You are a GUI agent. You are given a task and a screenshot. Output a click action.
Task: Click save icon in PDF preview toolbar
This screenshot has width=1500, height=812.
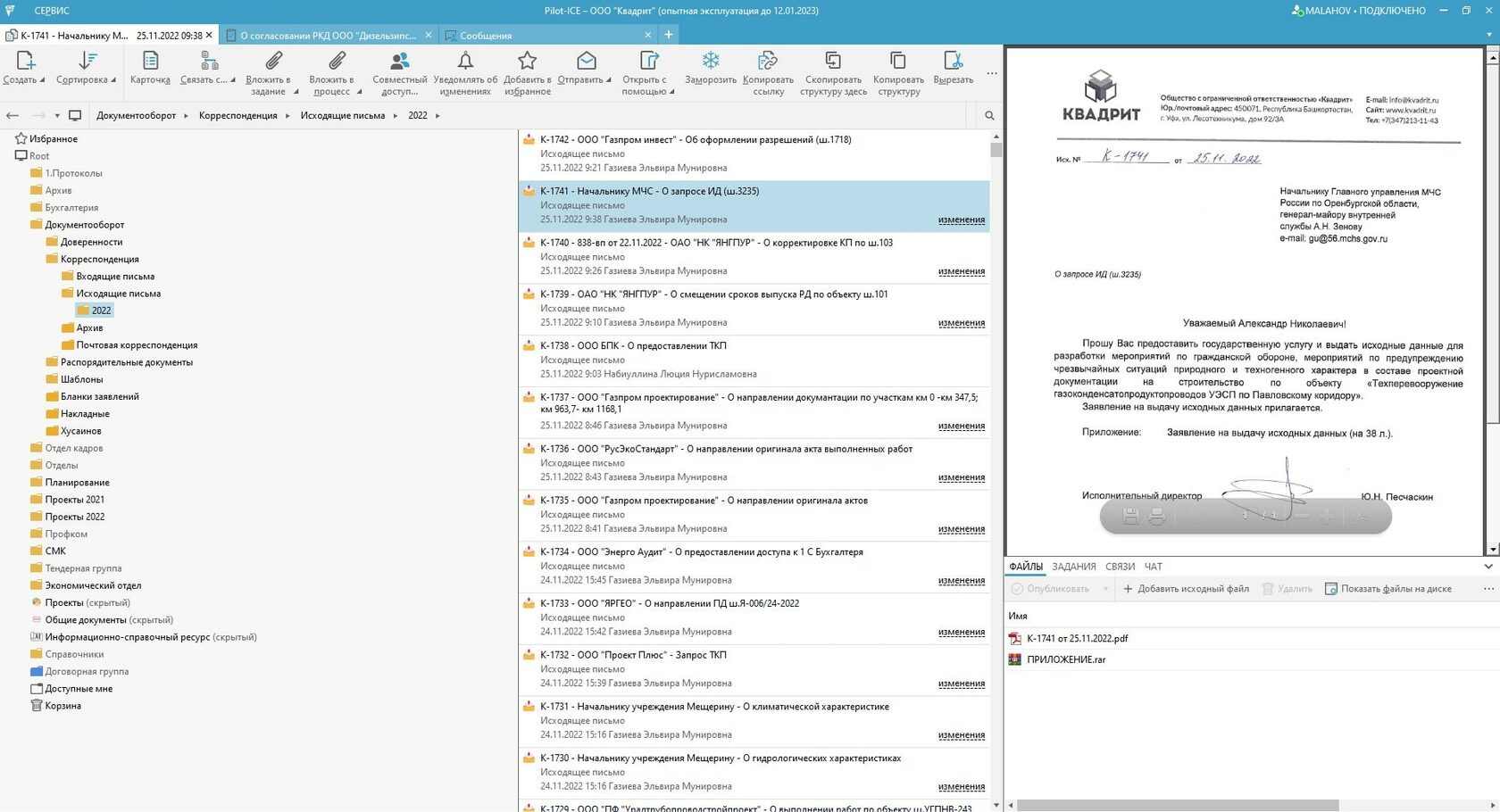(1130, 516)
